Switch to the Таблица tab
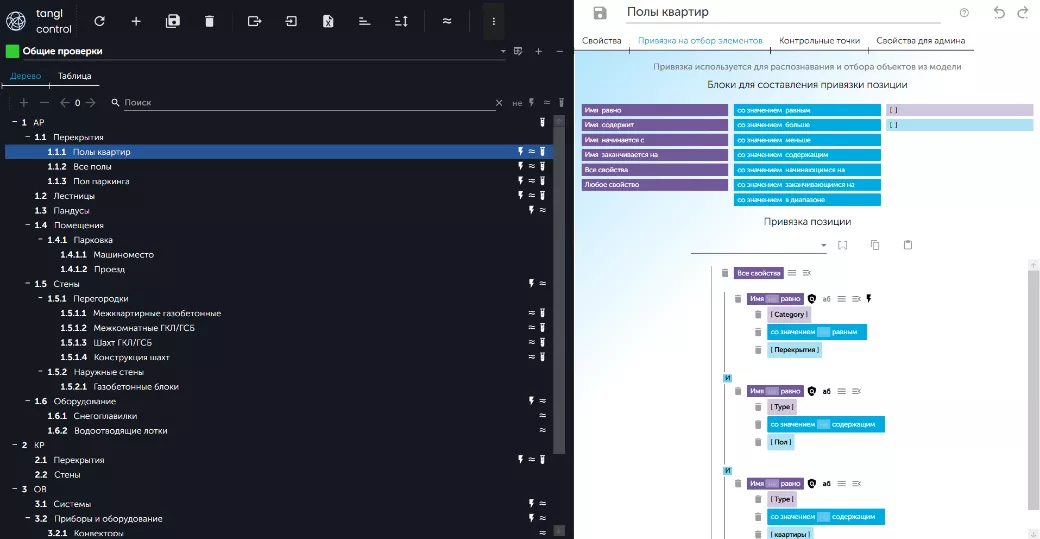The image size is (1040, 539). click(x=75, y=76)
